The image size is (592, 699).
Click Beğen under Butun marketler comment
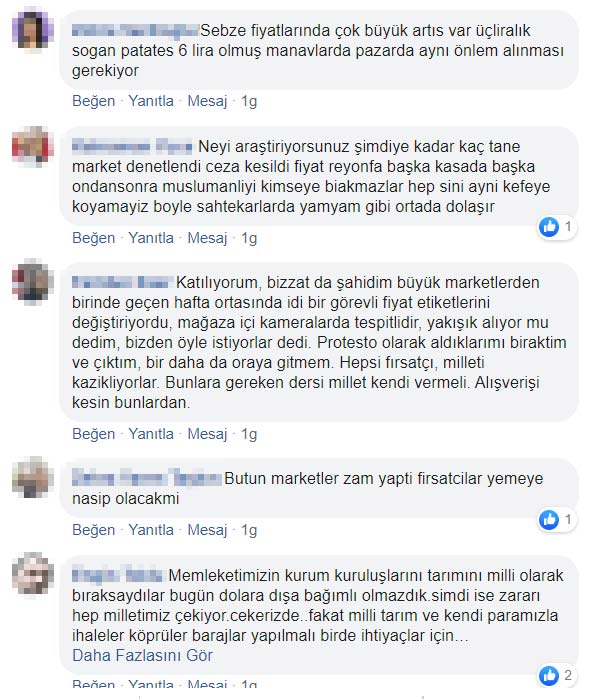pyautogui.click(x=94, y=530)
